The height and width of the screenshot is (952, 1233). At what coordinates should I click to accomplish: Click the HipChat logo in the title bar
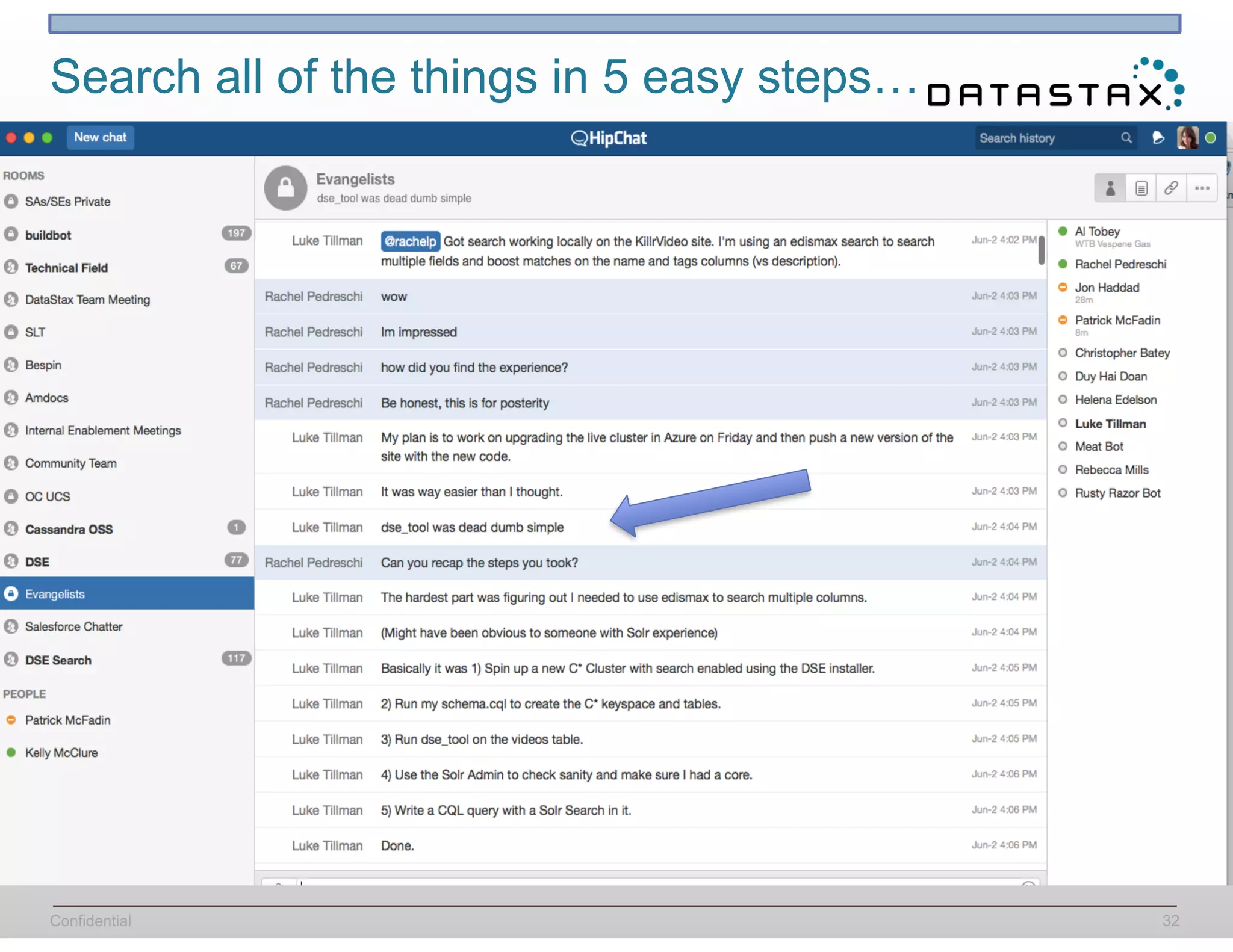click(x=609, y=138)
